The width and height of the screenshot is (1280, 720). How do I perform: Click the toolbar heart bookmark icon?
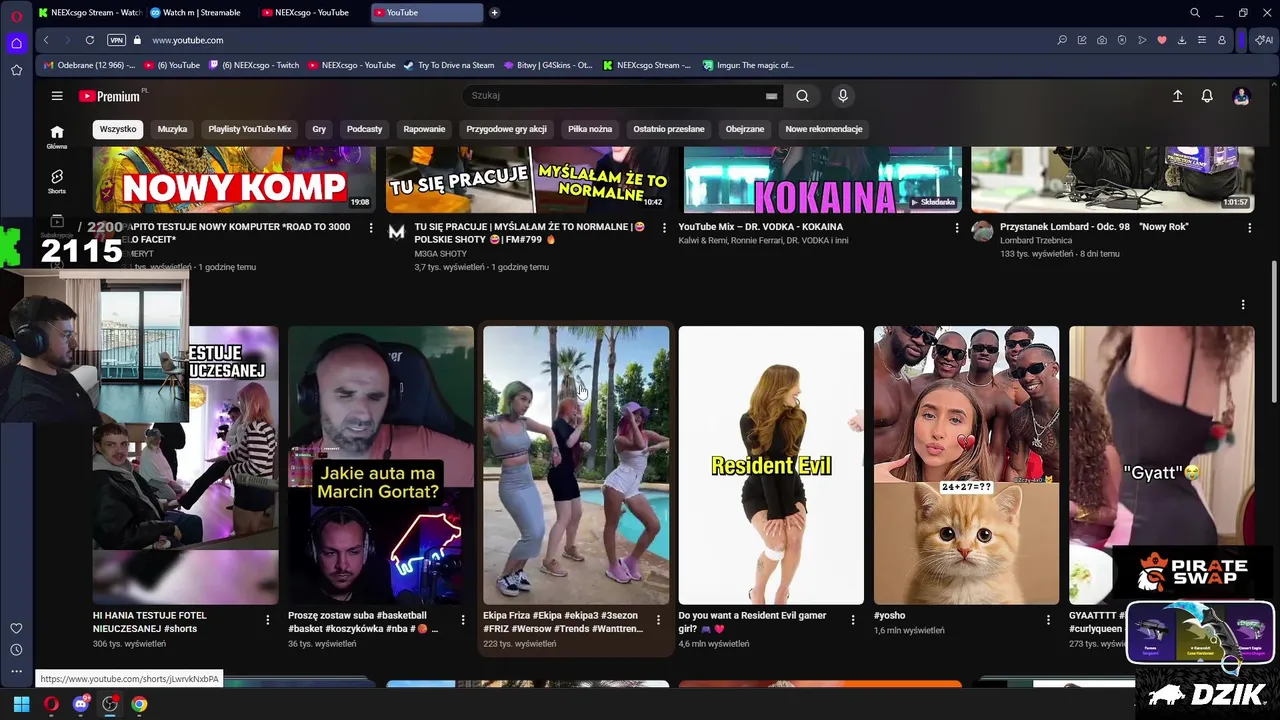(1161, 40)
